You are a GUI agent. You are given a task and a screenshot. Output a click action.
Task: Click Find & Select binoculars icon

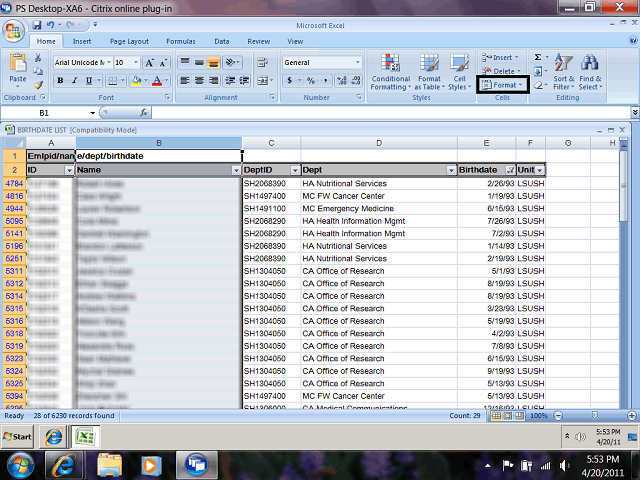590,72
